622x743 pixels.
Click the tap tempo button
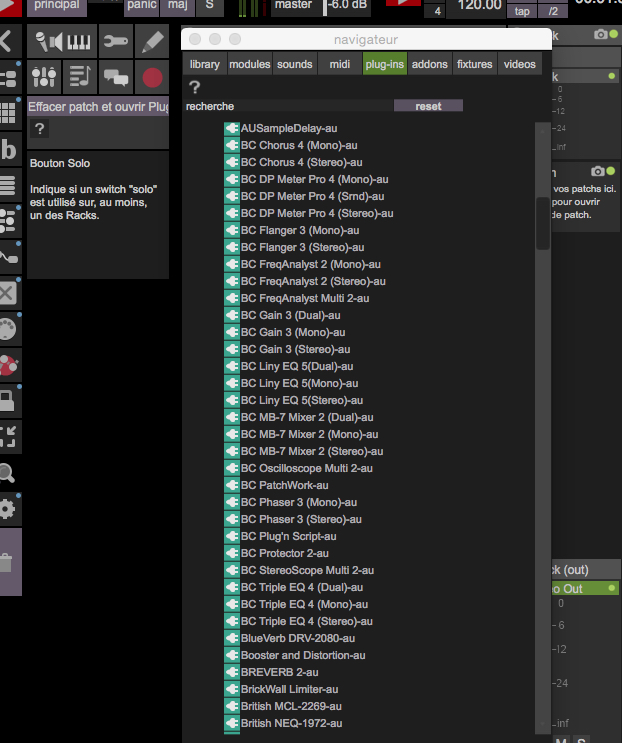coord(522,11)
